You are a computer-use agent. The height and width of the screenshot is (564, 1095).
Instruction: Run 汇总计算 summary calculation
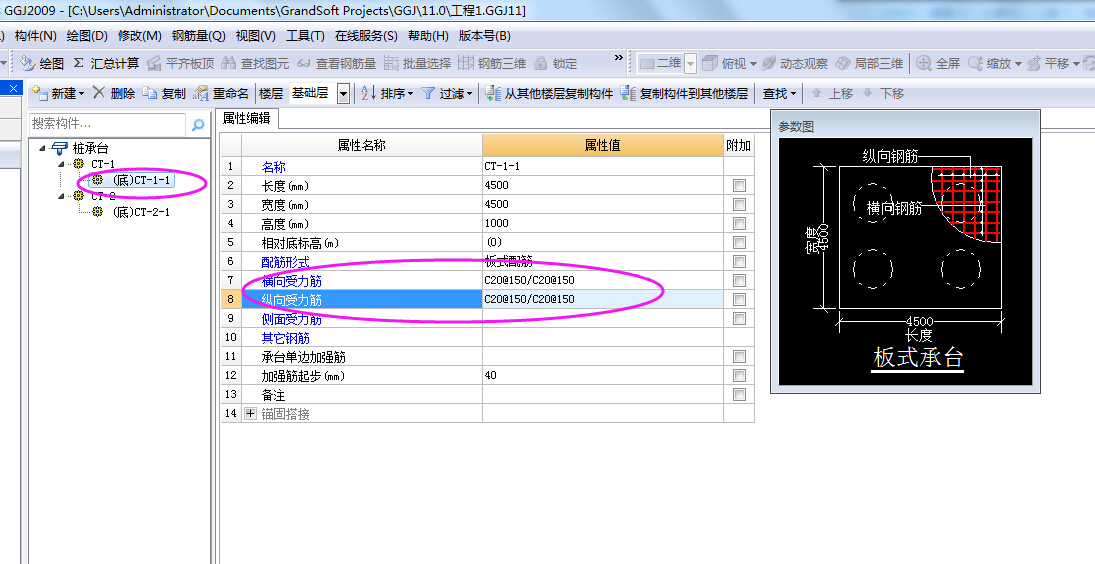(x=106, y=64)
